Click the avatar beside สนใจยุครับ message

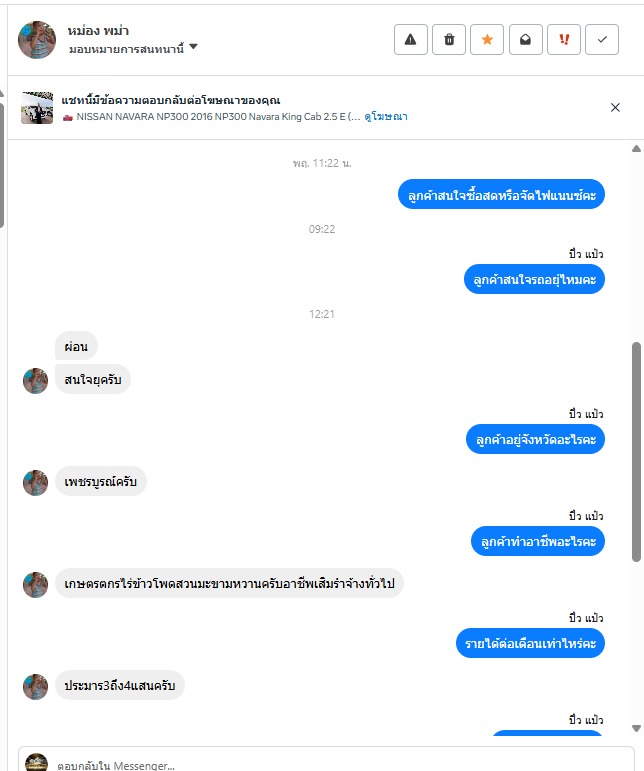click(x=35, y=381)
